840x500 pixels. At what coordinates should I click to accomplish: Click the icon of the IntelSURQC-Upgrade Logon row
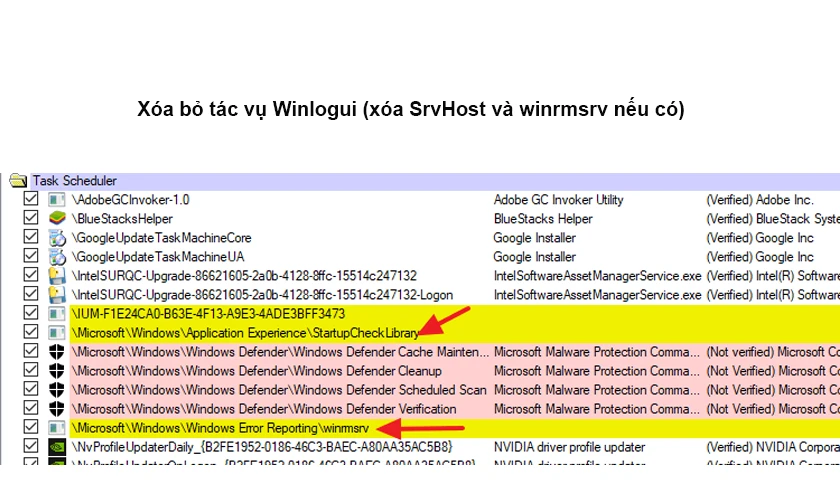[x=56, y=295]
